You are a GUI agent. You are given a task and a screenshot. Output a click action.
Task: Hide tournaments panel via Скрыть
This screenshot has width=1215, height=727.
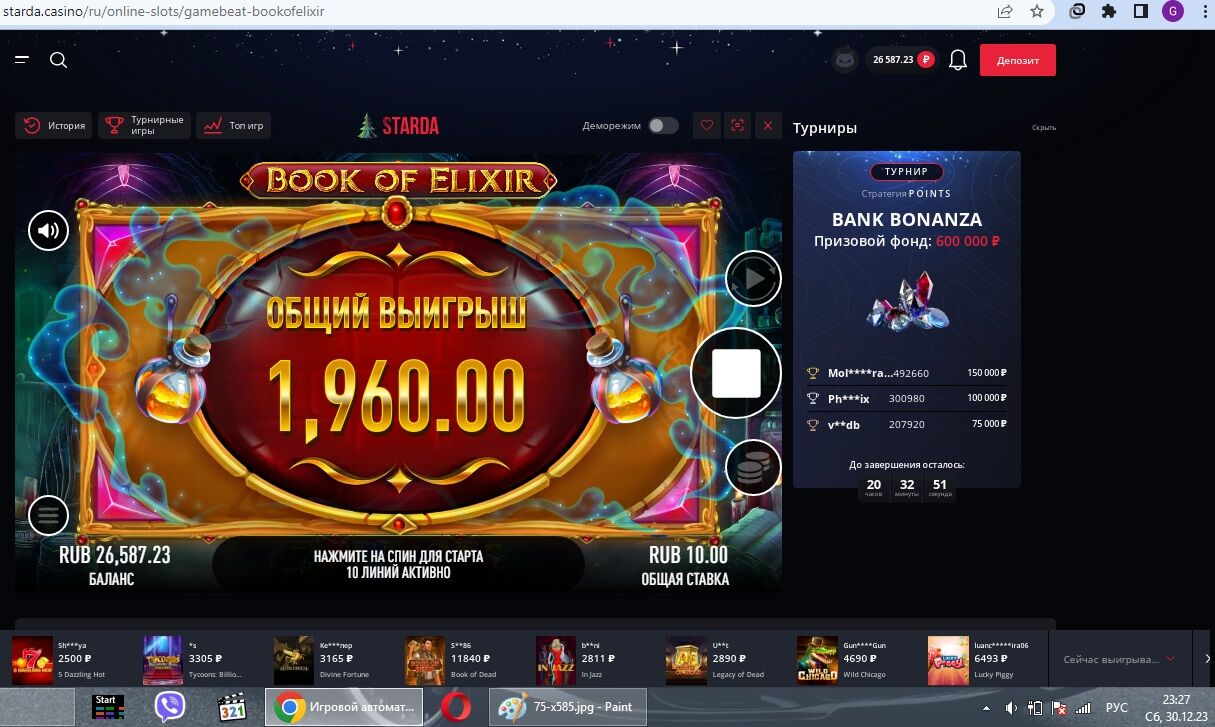(1043, 128)
